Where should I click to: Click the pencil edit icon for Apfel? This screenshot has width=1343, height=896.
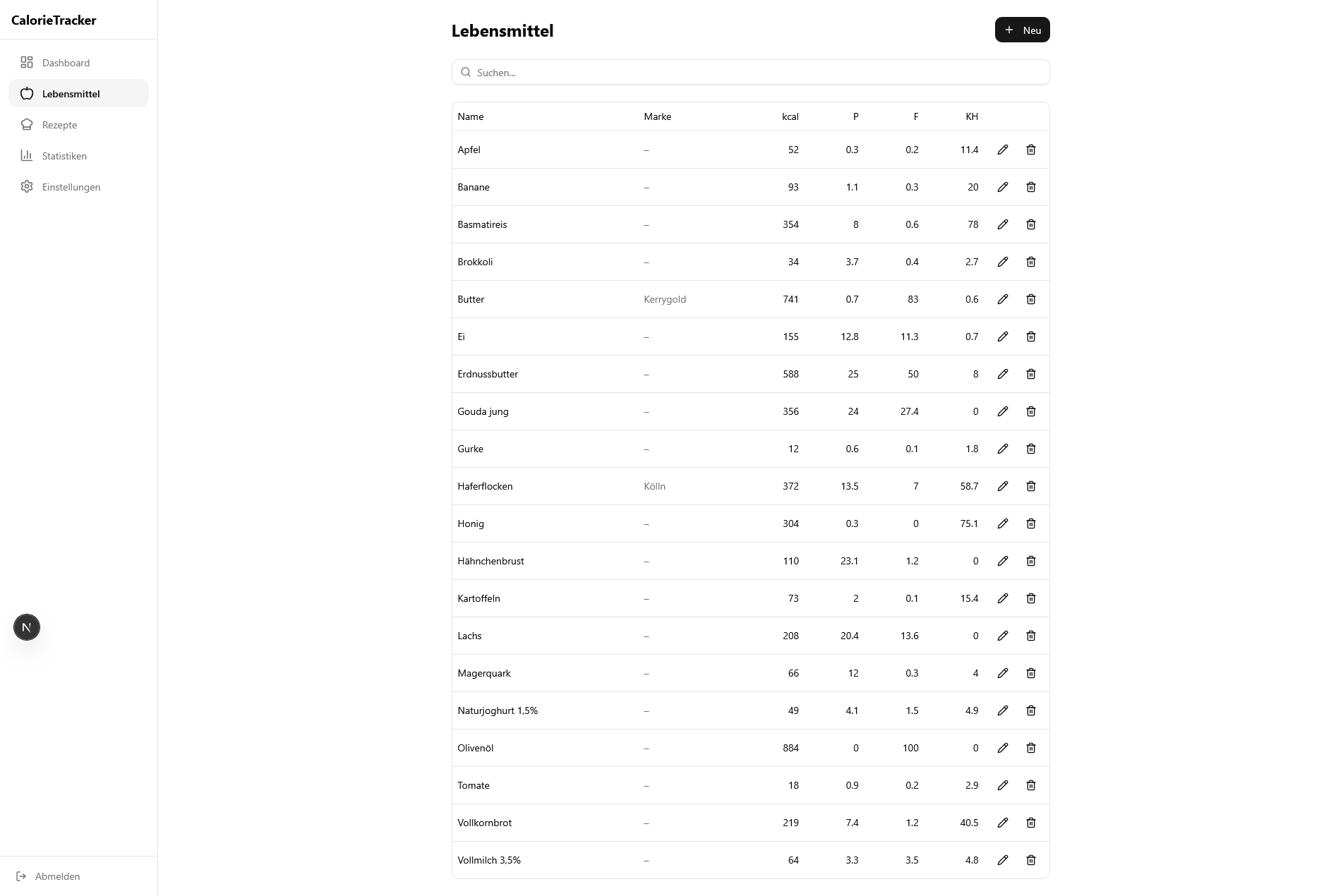click(x=1003, y=150)
